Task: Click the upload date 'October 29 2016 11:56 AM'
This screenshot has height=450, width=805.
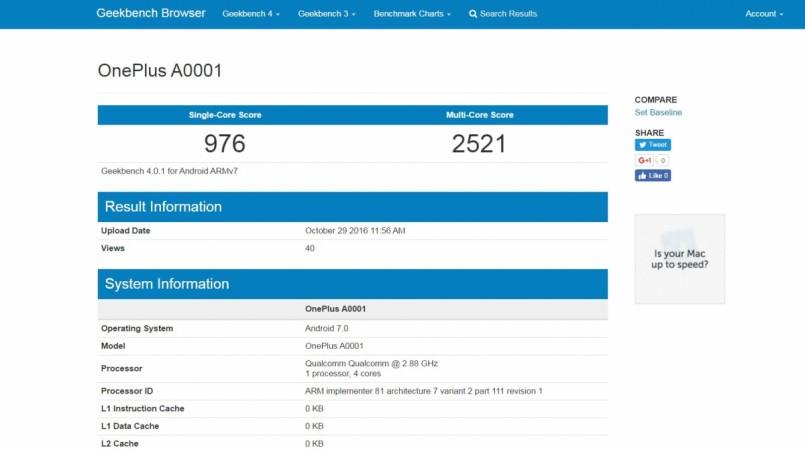Action: (355, 231)
